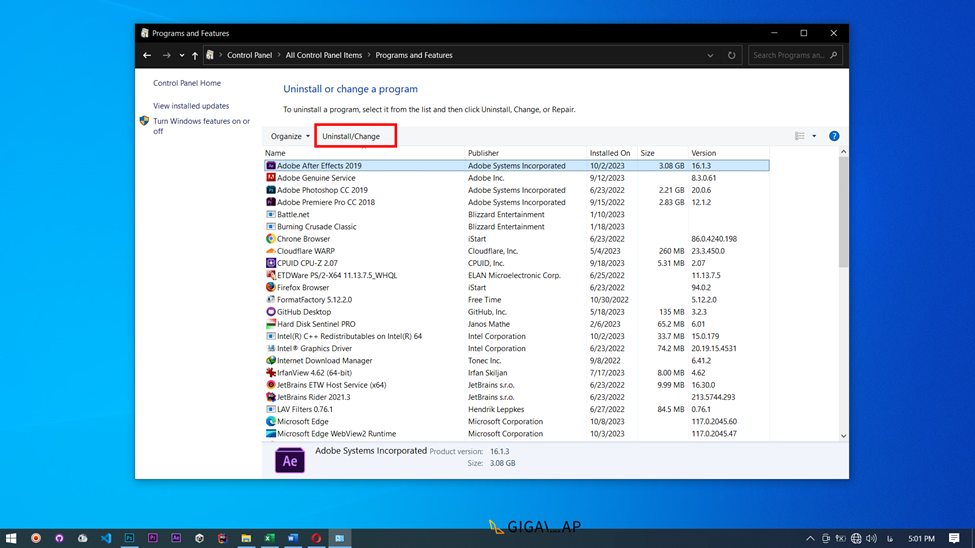975x548 pixels.
Task: Show hidden system tray icons
Action: coord(810,539)
